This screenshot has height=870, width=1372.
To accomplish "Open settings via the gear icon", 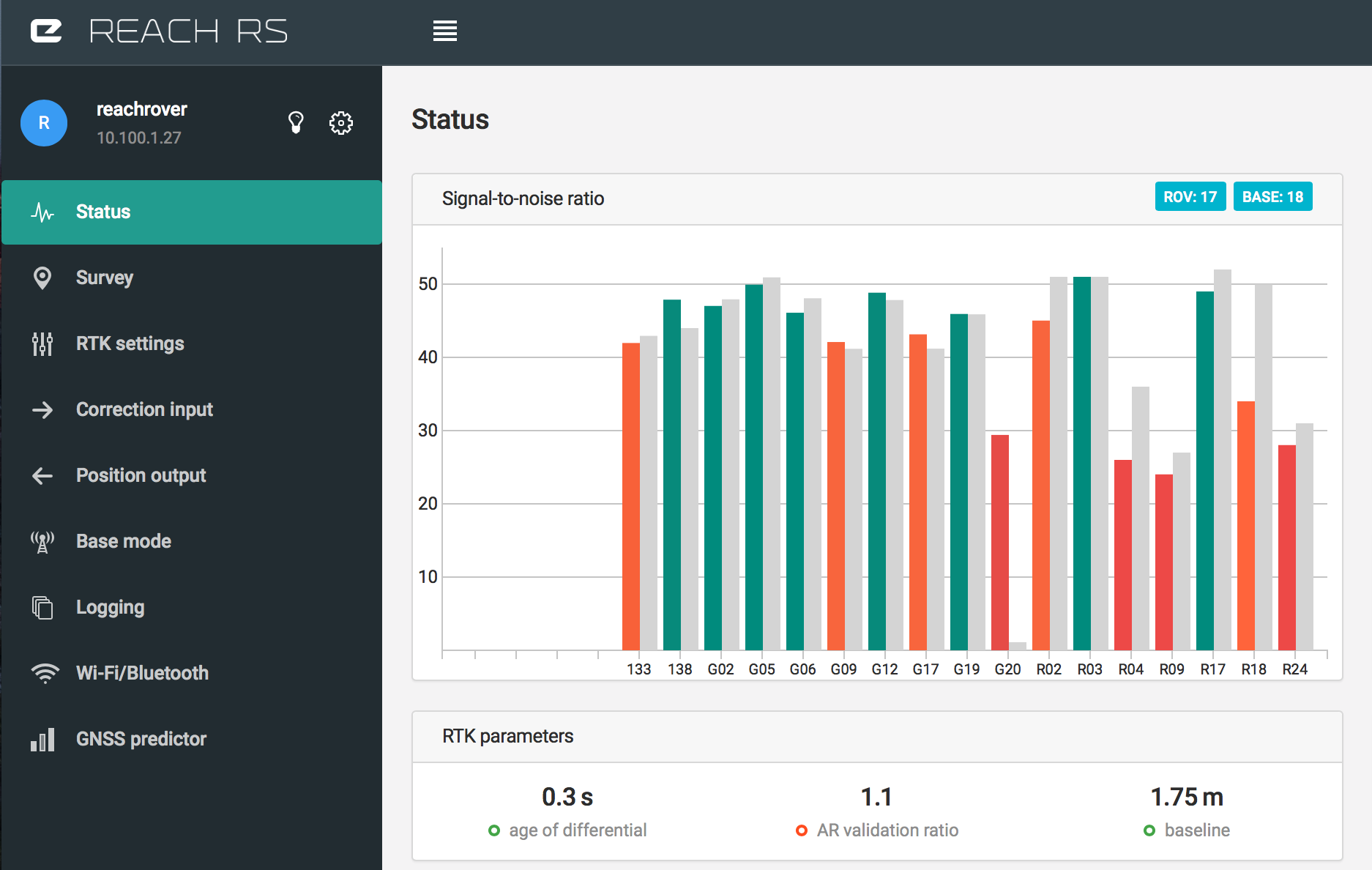I will [340, 122].
